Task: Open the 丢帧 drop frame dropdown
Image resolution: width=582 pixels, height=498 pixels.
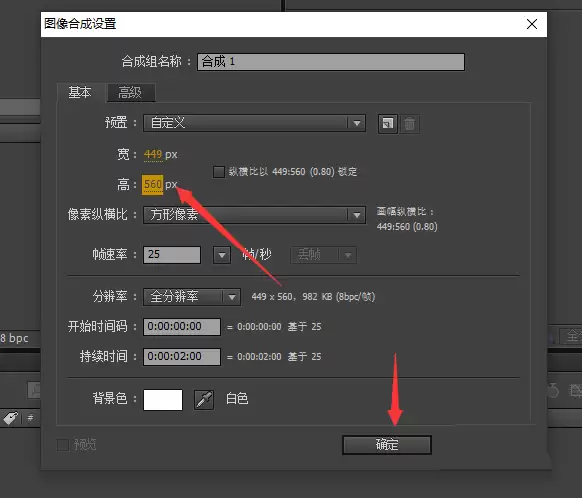Action: (323, 255)
